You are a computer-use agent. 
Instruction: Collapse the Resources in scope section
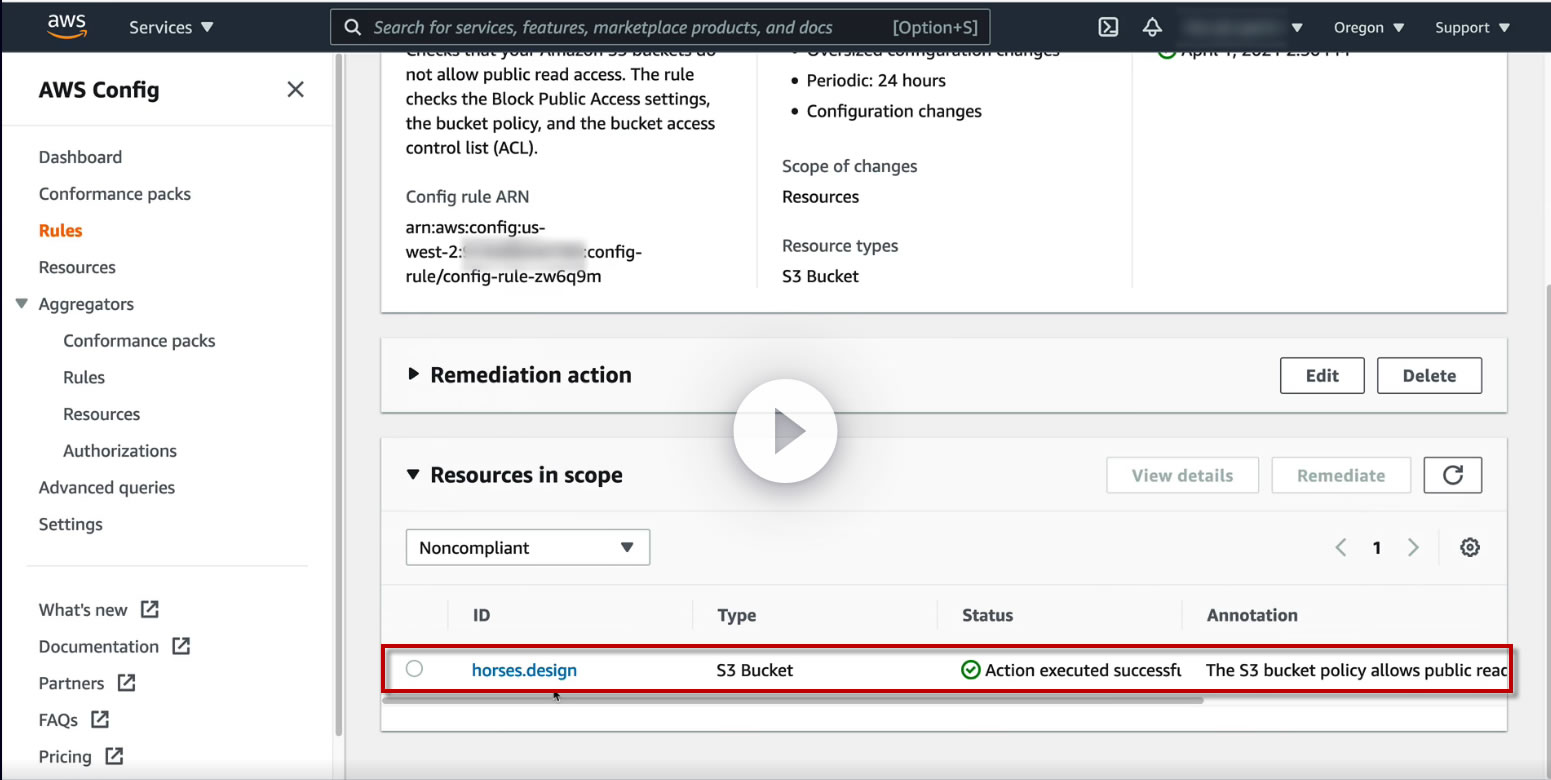(x=413, y=475)
